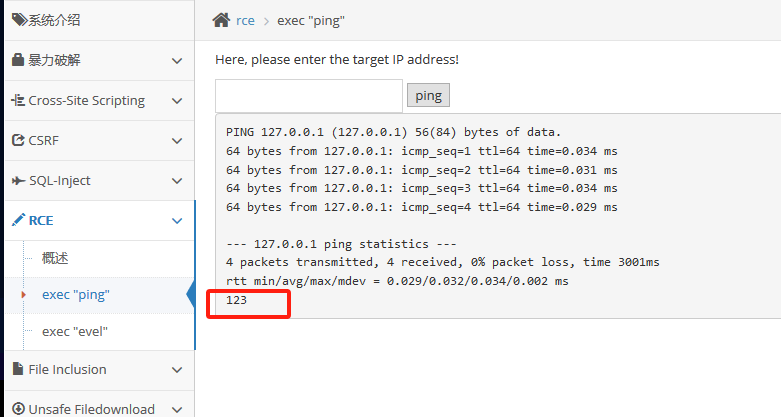The image size is (781, 417).
Task: Collapse the RCE section chevron
Action: (177, 221)
